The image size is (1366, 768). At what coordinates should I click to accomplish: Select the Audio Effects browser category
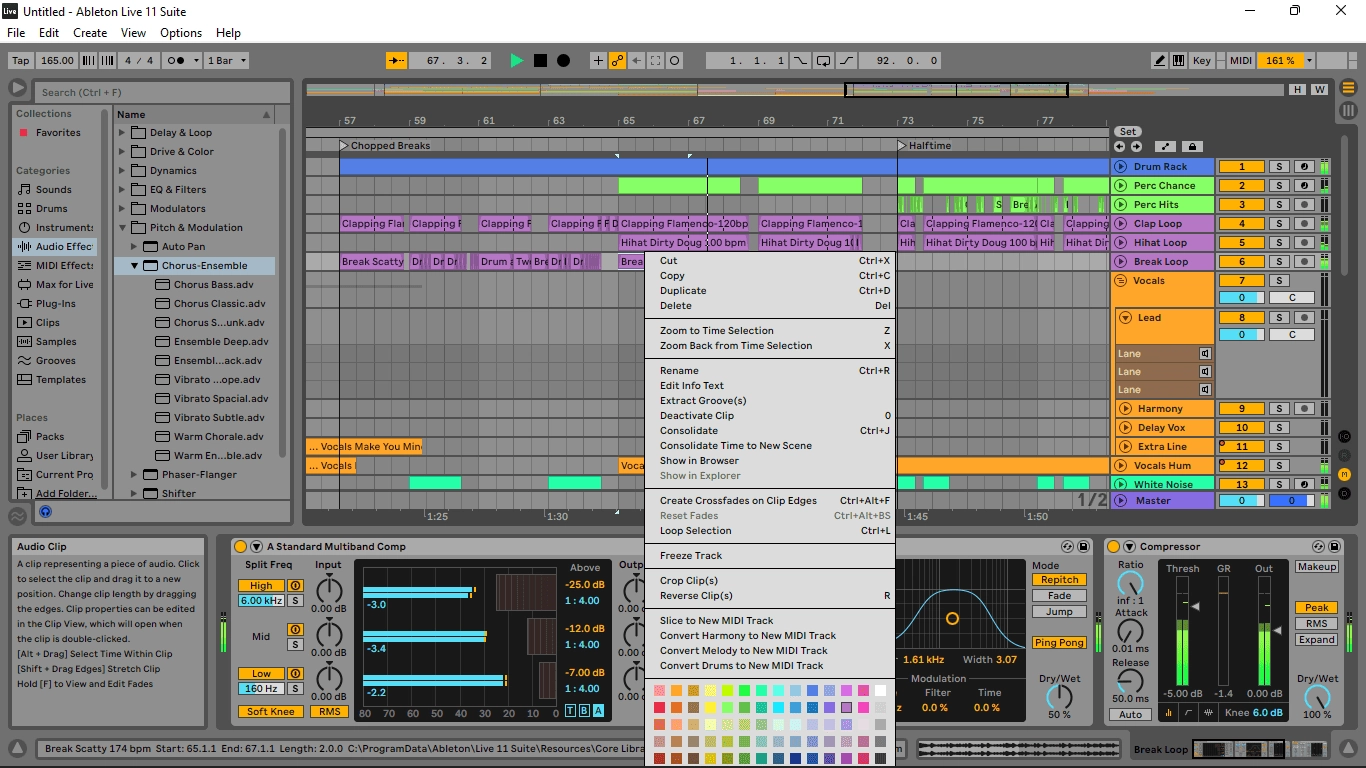coord(55,247)
